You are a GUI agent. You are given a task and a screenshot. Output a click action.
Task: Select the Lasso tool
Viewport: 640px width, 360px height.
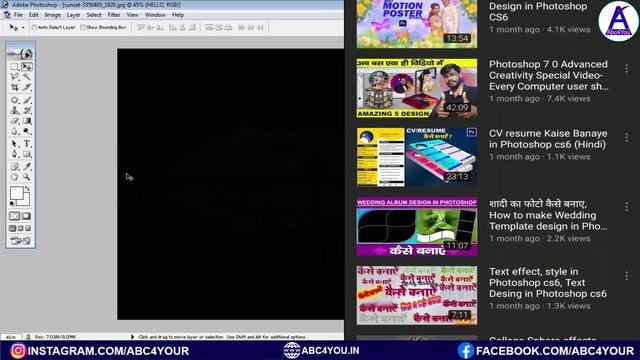(15, 77)
